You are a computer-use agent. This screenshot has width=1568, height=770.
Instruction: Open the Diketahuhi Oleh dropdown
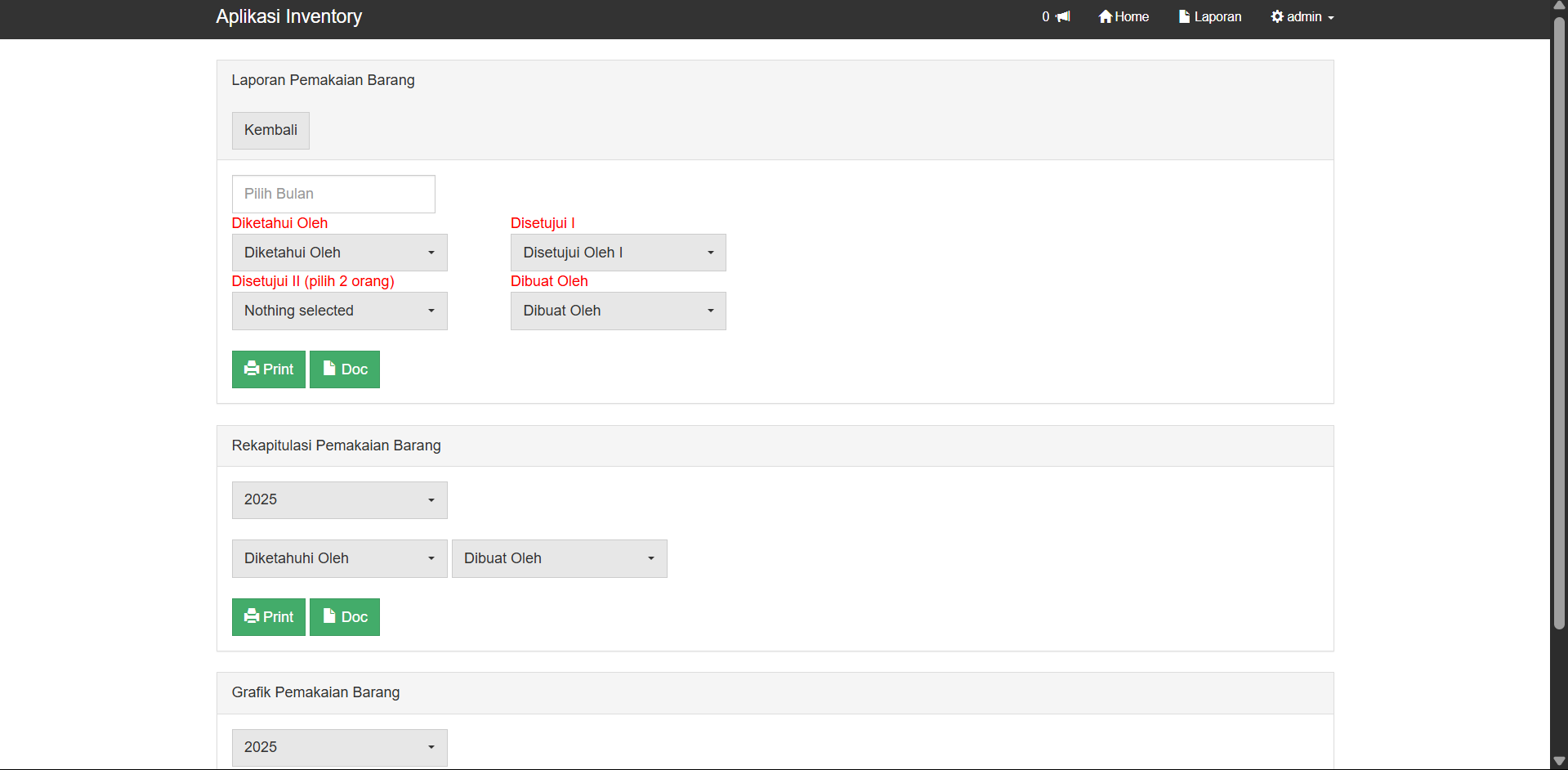(339, 558)
